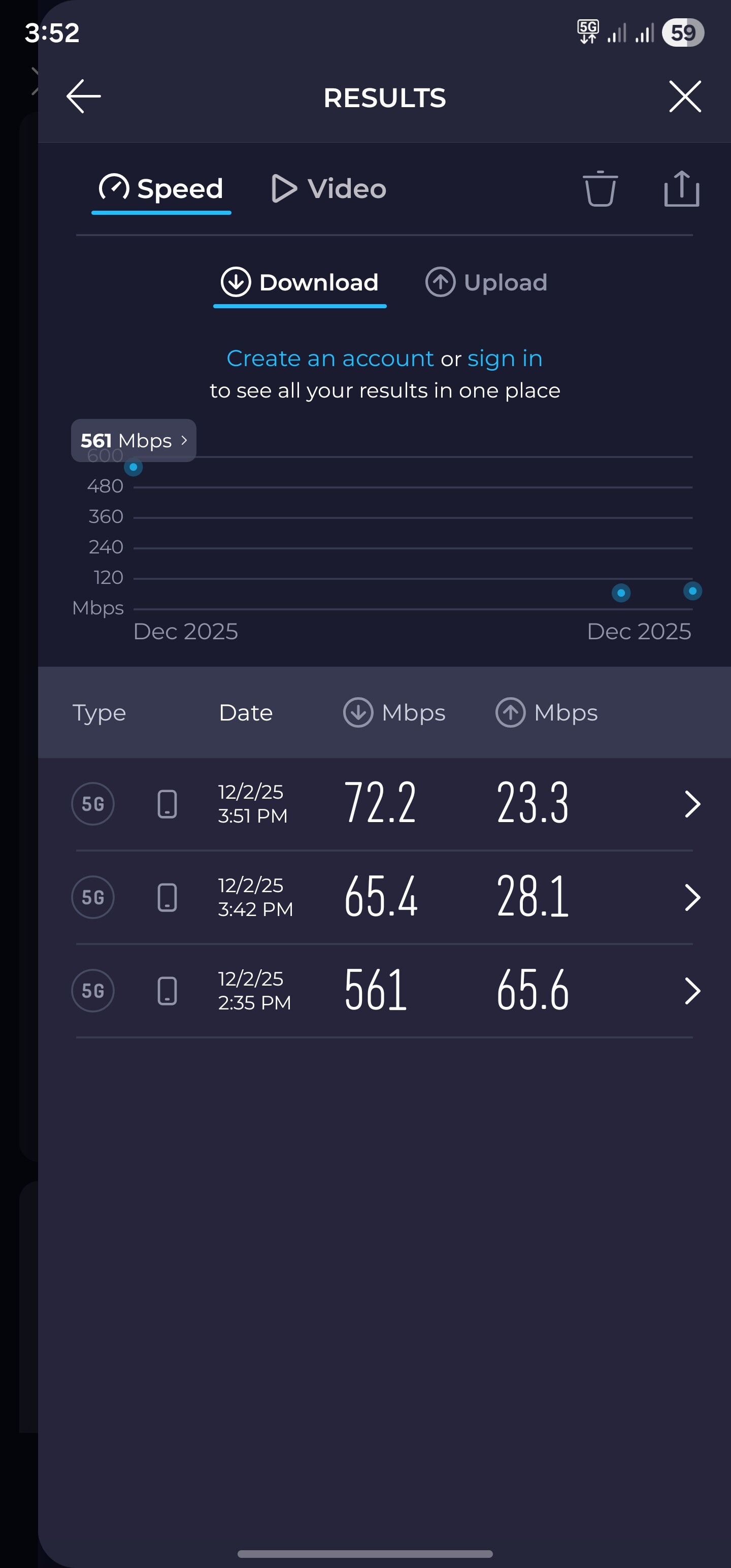This screenshot has height=1568, width=731.
Task: Expand the 3:42 PM result details chevron
Action: (x=692, y=898)
